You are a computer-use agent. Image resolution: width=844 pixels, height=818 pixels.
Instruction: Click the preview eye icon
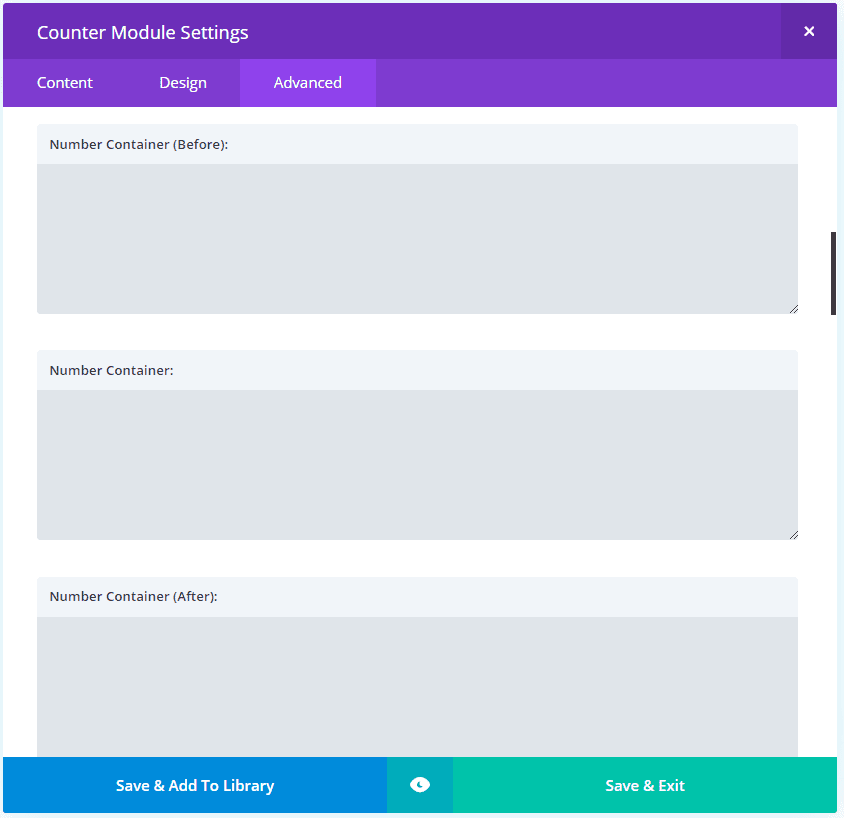420,785
